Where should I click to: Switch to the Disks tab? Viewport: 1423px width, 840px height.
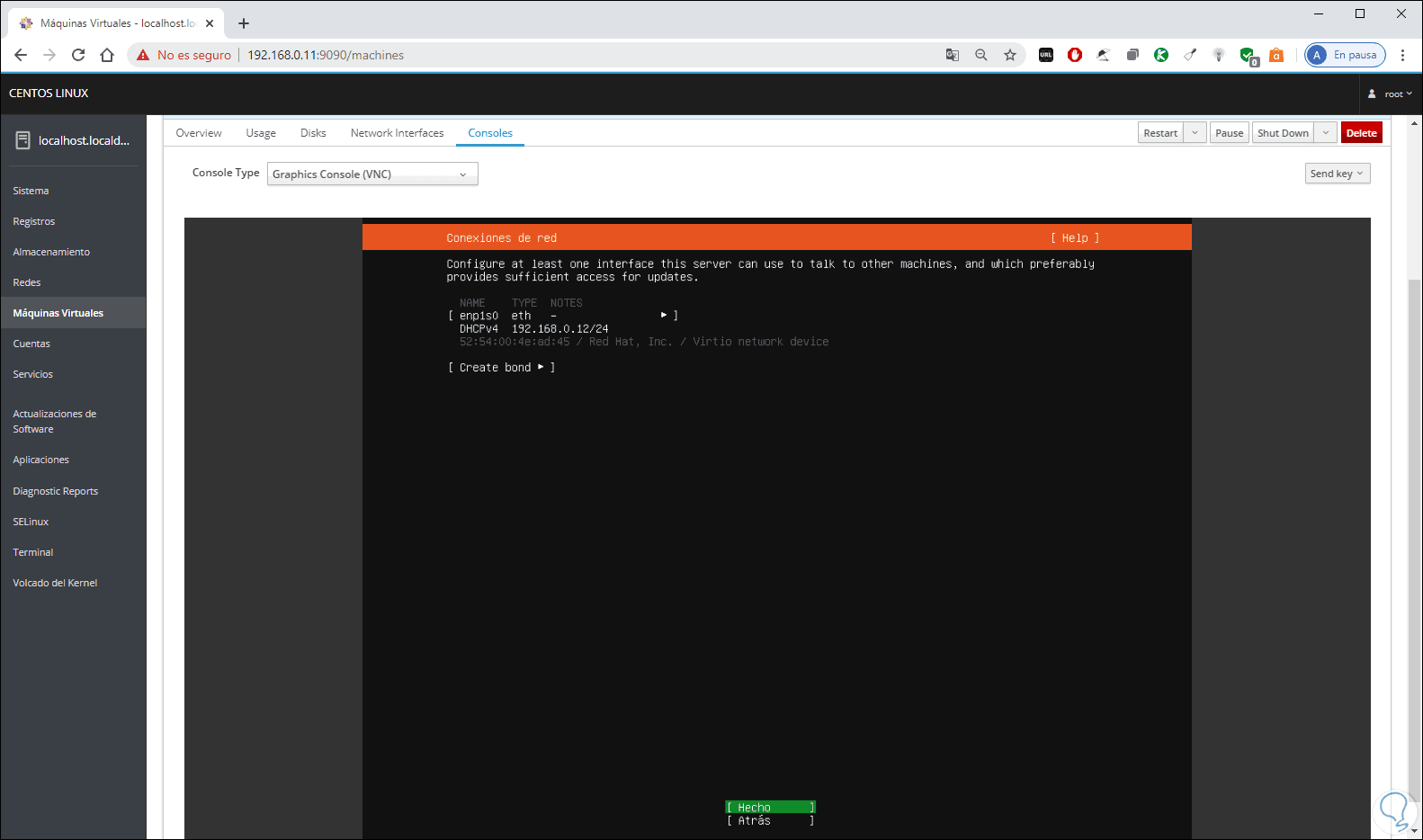(313, 133)
